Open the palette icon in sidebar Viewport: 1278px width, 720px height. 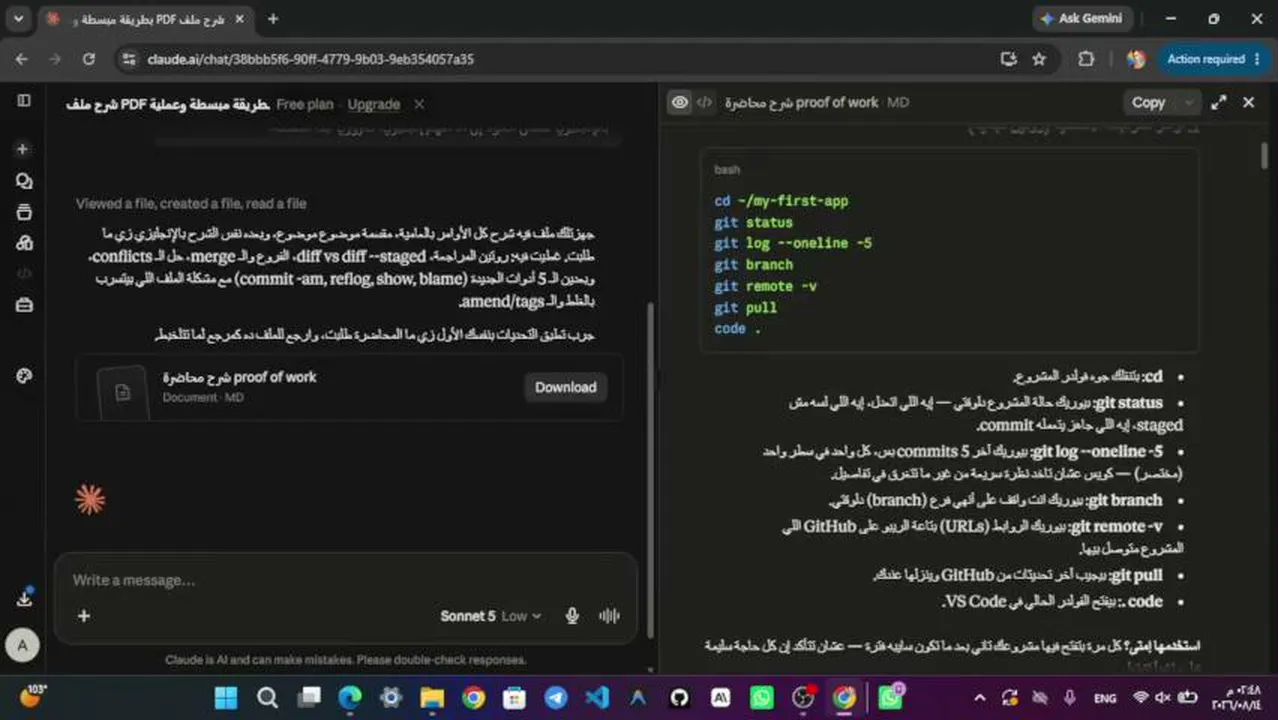coord(24,376)
